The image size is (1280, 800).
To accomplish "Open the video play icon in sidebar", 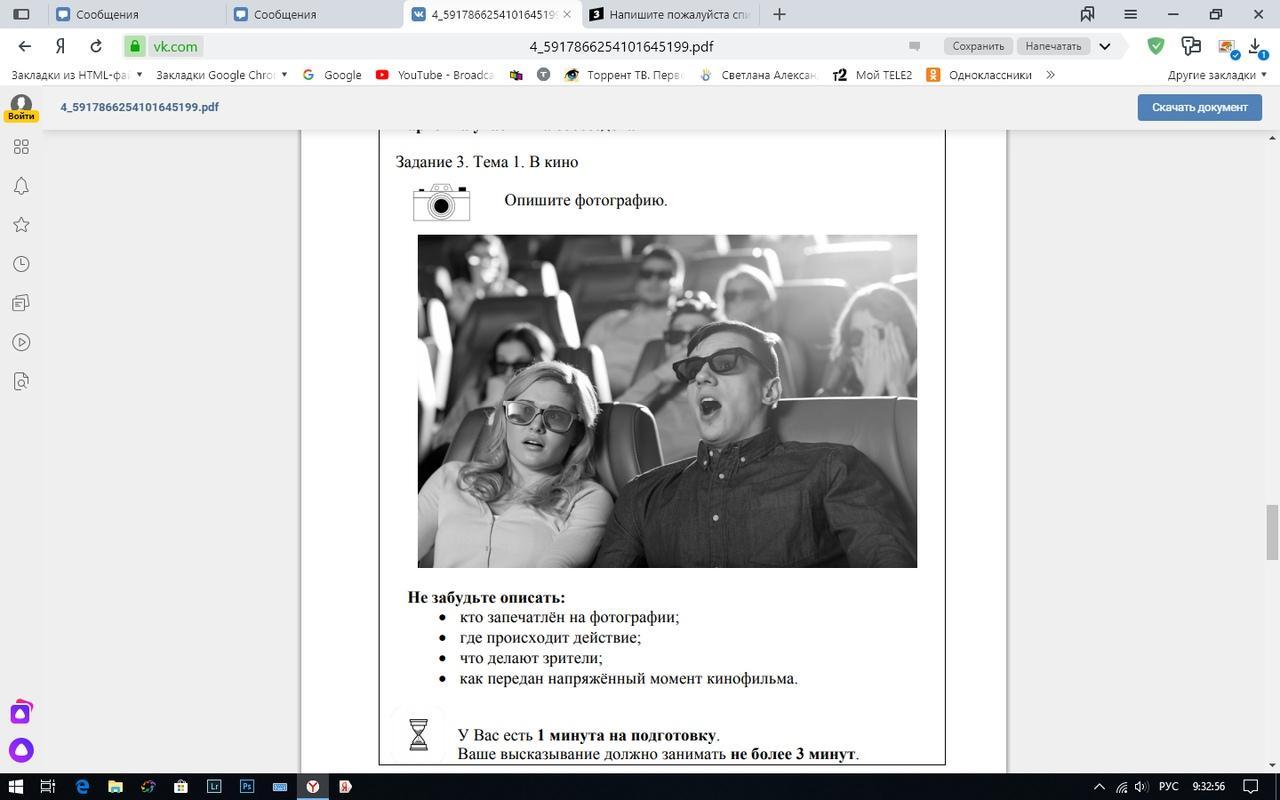I will pyautogui.click(x=21, y=342).
